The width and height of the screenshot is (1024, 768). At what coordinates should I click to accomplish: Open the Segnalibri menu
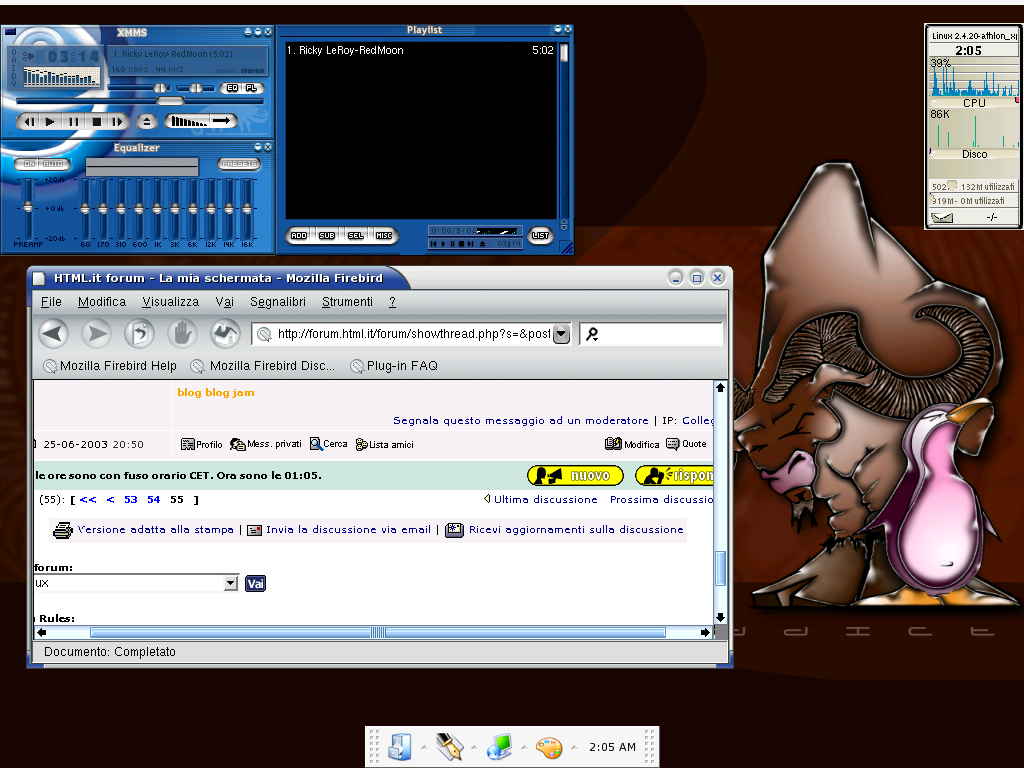pyautogui.click(x=278, y=302)
